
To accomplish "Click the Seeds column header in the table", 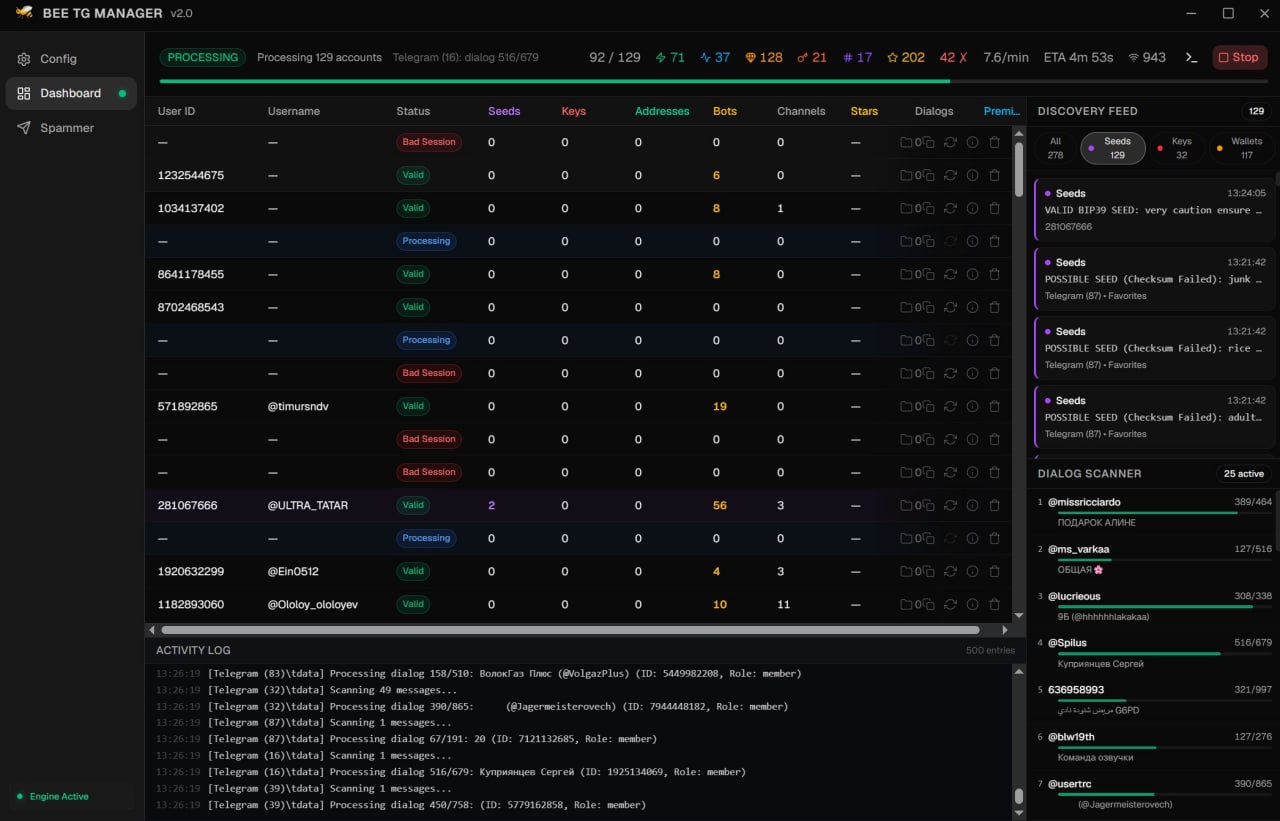I will (504, 111).
